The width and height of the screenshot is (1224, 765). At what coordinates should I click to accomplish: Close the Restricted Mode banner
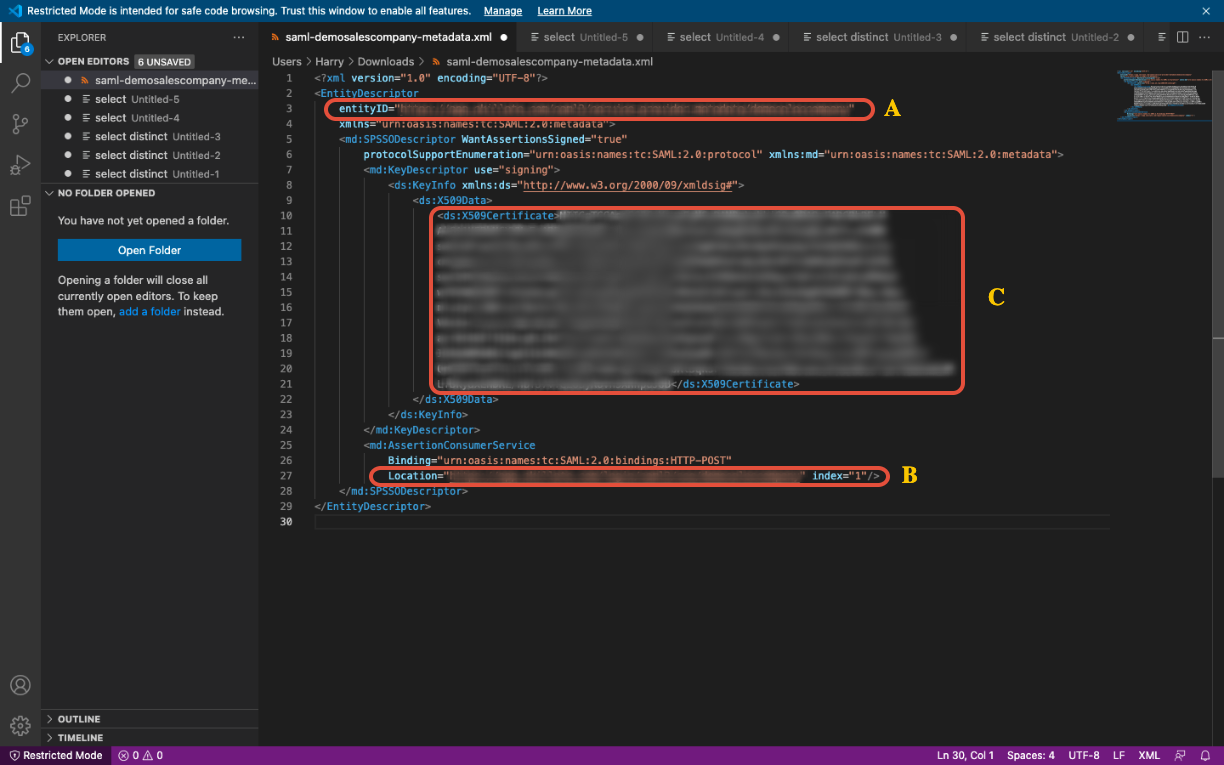1206,11
